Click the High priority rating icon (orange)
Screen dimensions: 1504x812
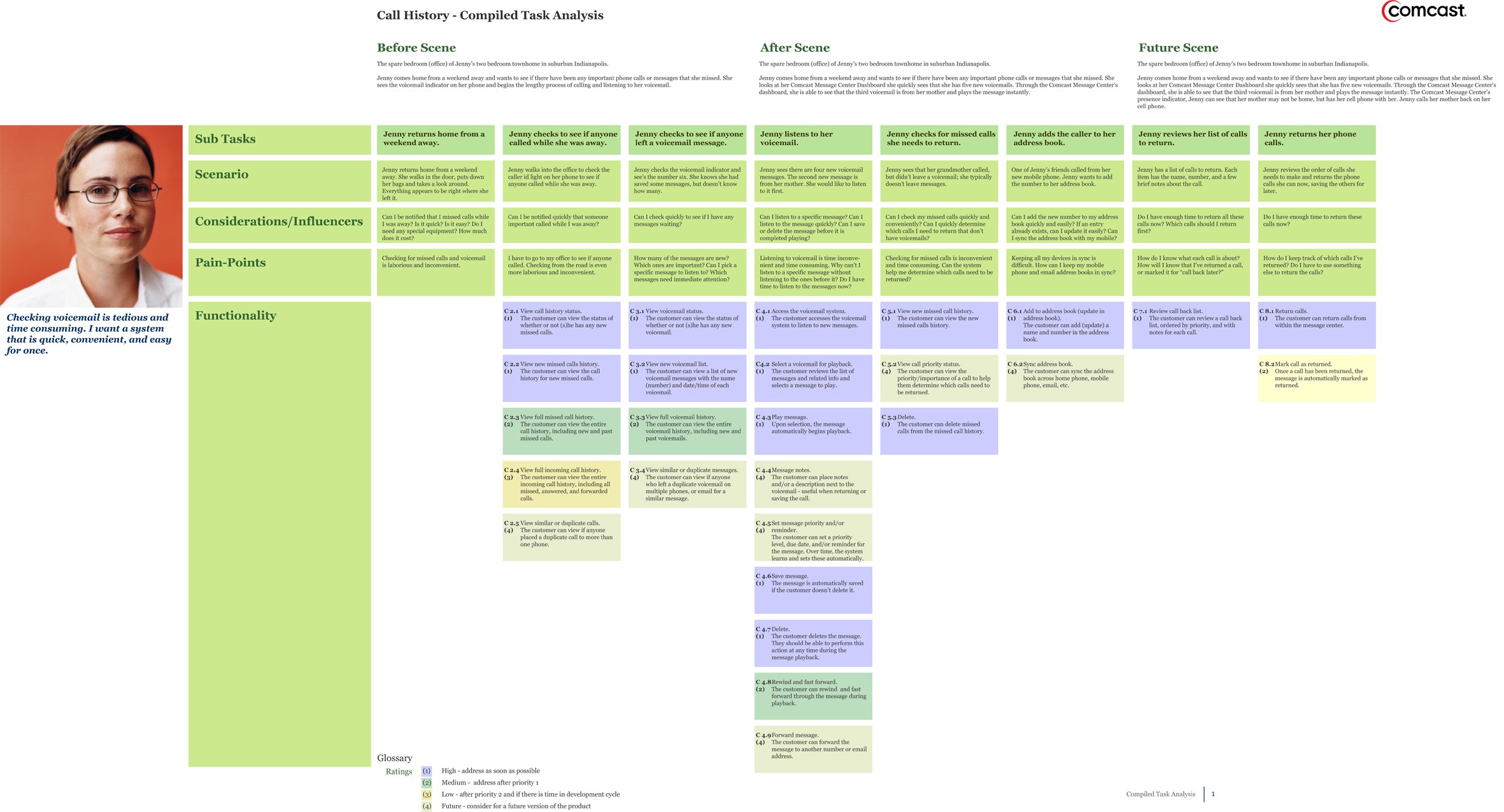point(429,769)
